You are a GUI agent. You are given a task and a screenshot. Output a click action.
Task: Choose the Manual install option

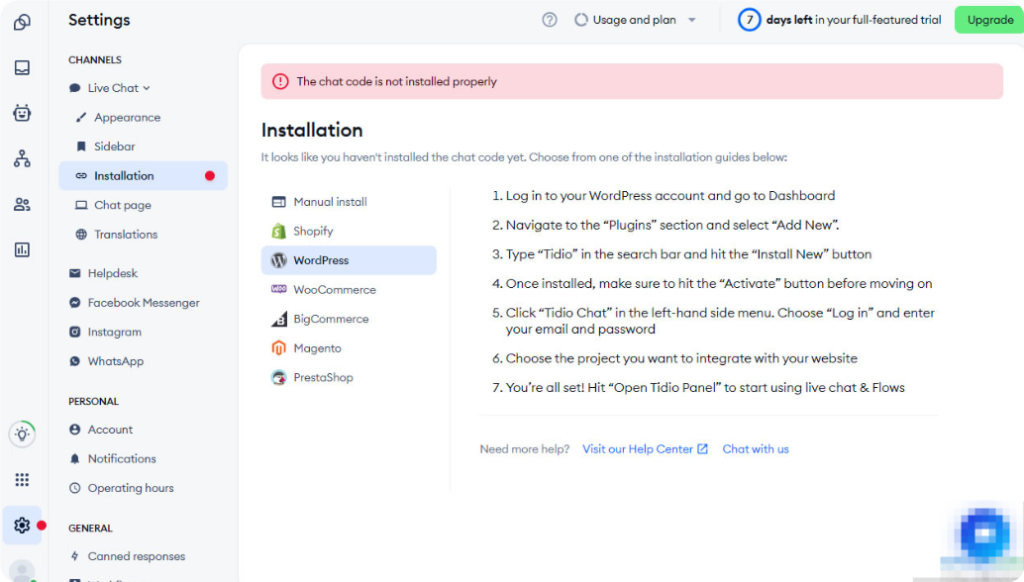coord(329,202)
